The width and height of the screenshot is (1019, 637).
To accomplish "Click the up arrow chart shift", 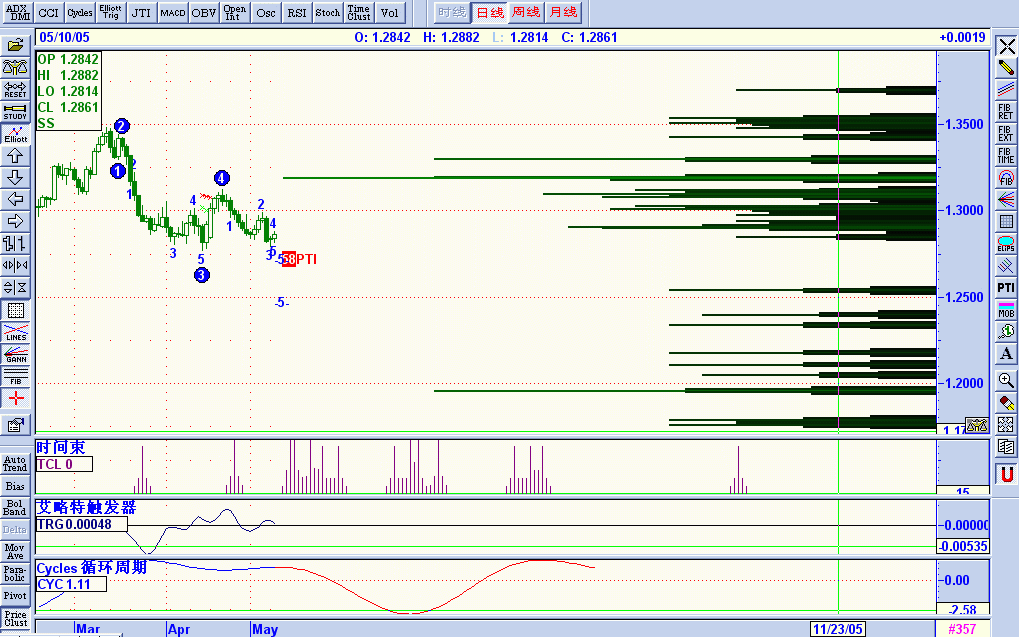I will click(16, 156).
